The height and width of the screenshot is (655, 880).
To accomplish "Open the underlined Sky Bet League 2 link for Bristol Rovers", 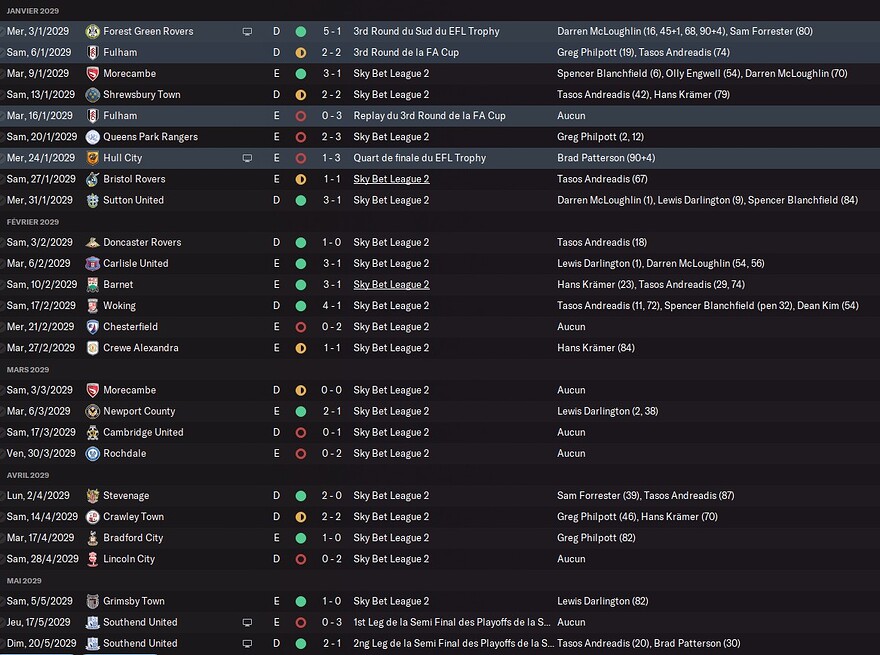I will [x=391, y=179].
